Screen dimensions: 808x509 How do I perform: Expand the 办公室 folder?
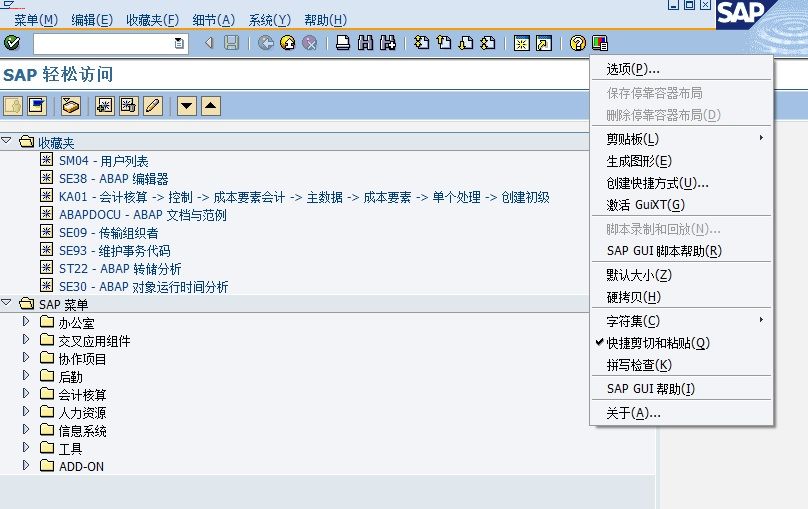click(26, 321)
